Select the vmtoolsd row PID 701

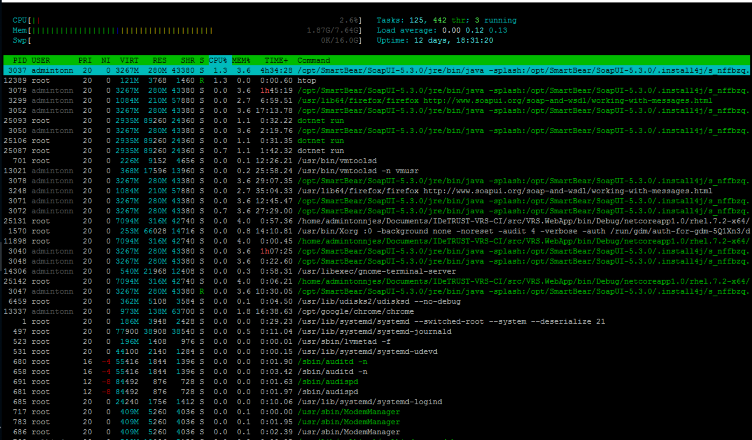(376, 161)
